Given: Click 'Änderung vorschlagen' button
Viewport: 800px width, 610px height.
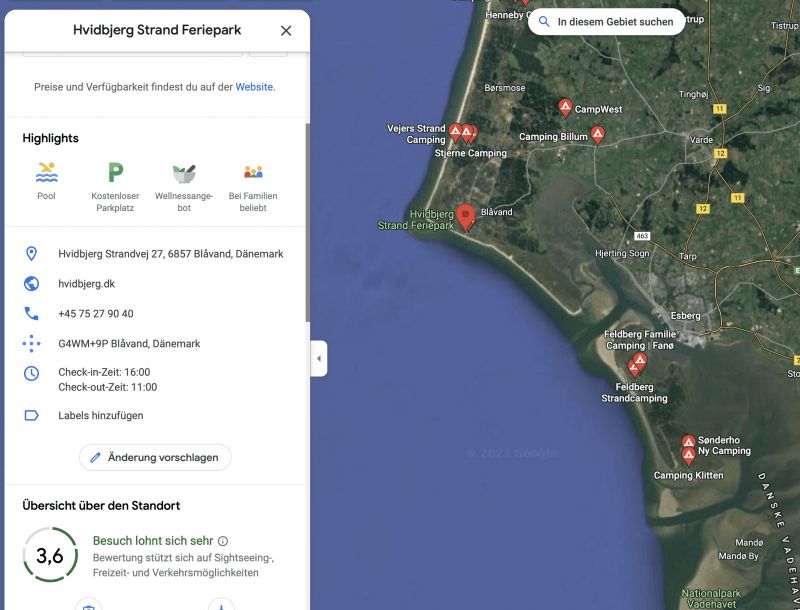Looking at the screenshot, I should pyautogui.click(x=155, y=457).
